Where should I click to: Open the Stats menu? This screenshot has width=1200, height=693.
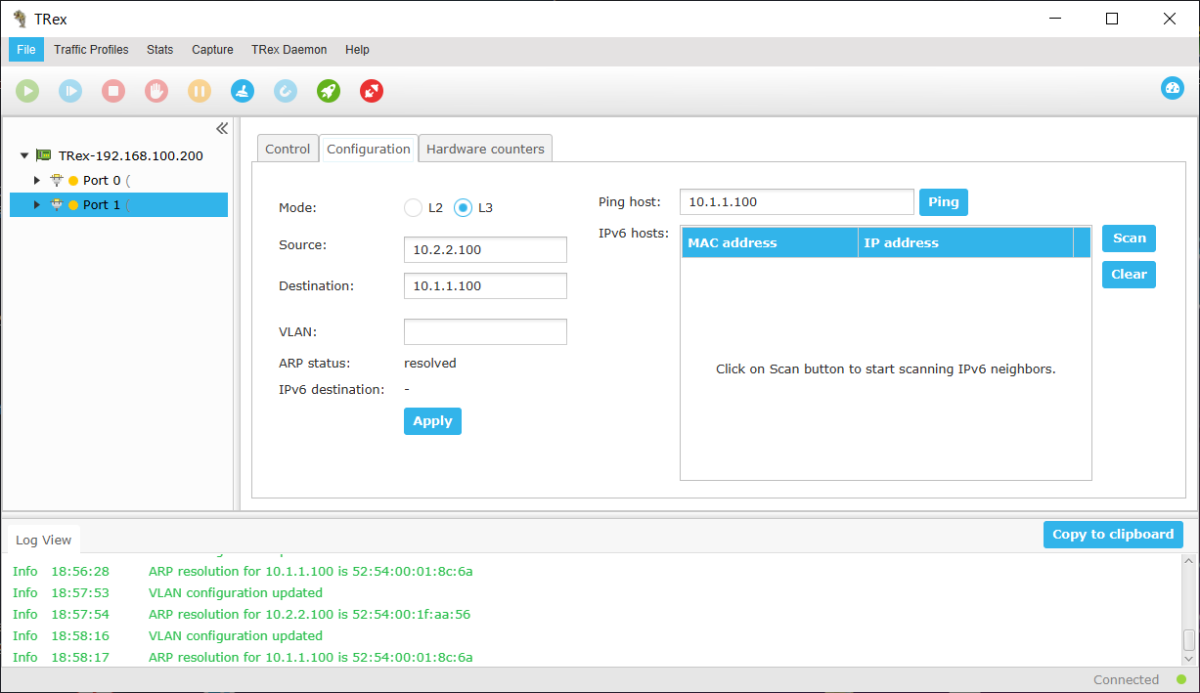[x=160, y=50]
